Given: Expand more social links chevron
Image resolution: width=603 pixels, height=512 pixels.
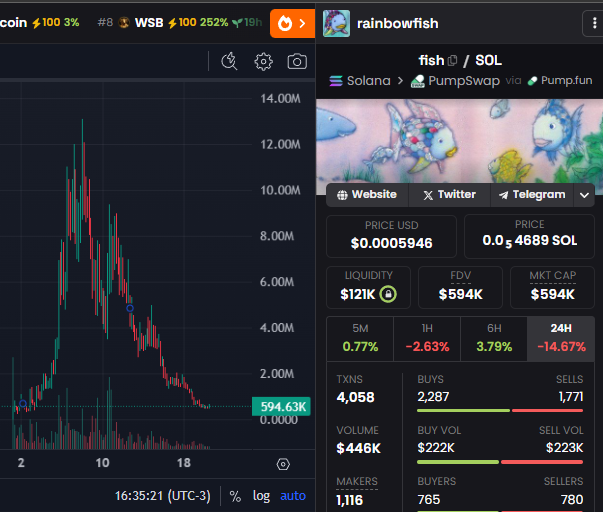Looking at the screenshot, I should pos(584,195).
